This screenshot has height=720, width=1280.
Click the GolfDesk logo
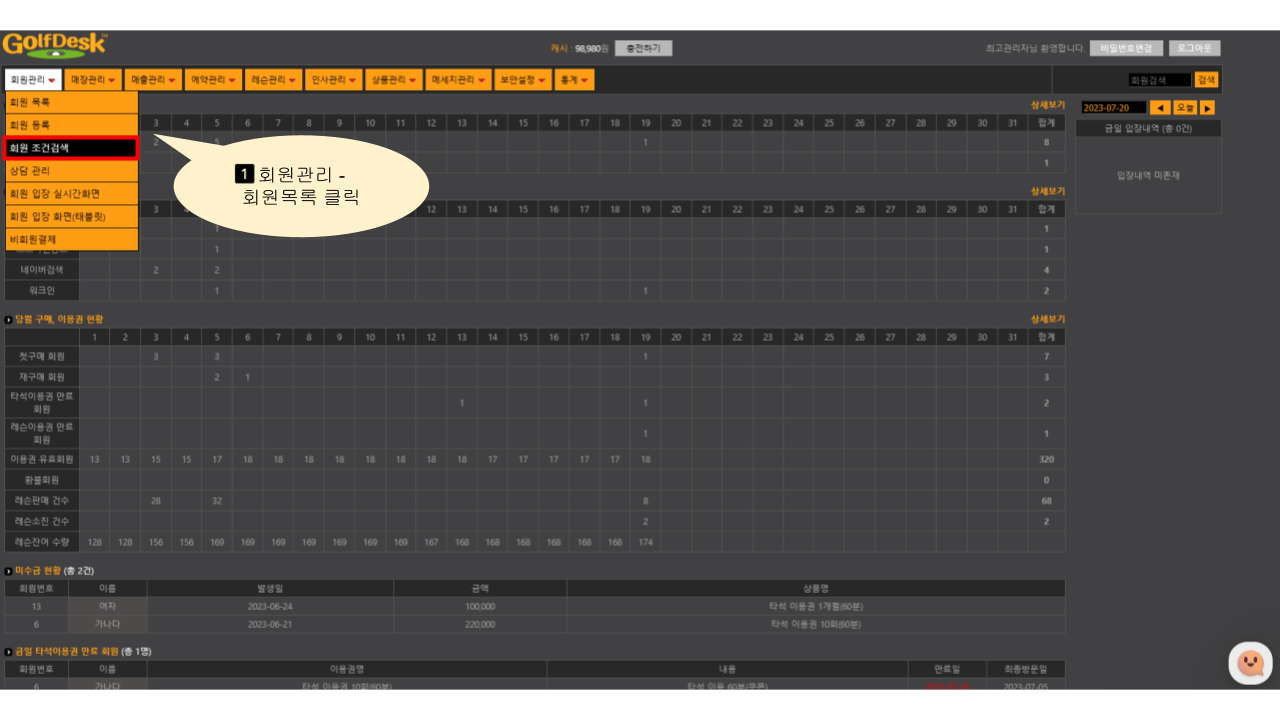[54, 46]
